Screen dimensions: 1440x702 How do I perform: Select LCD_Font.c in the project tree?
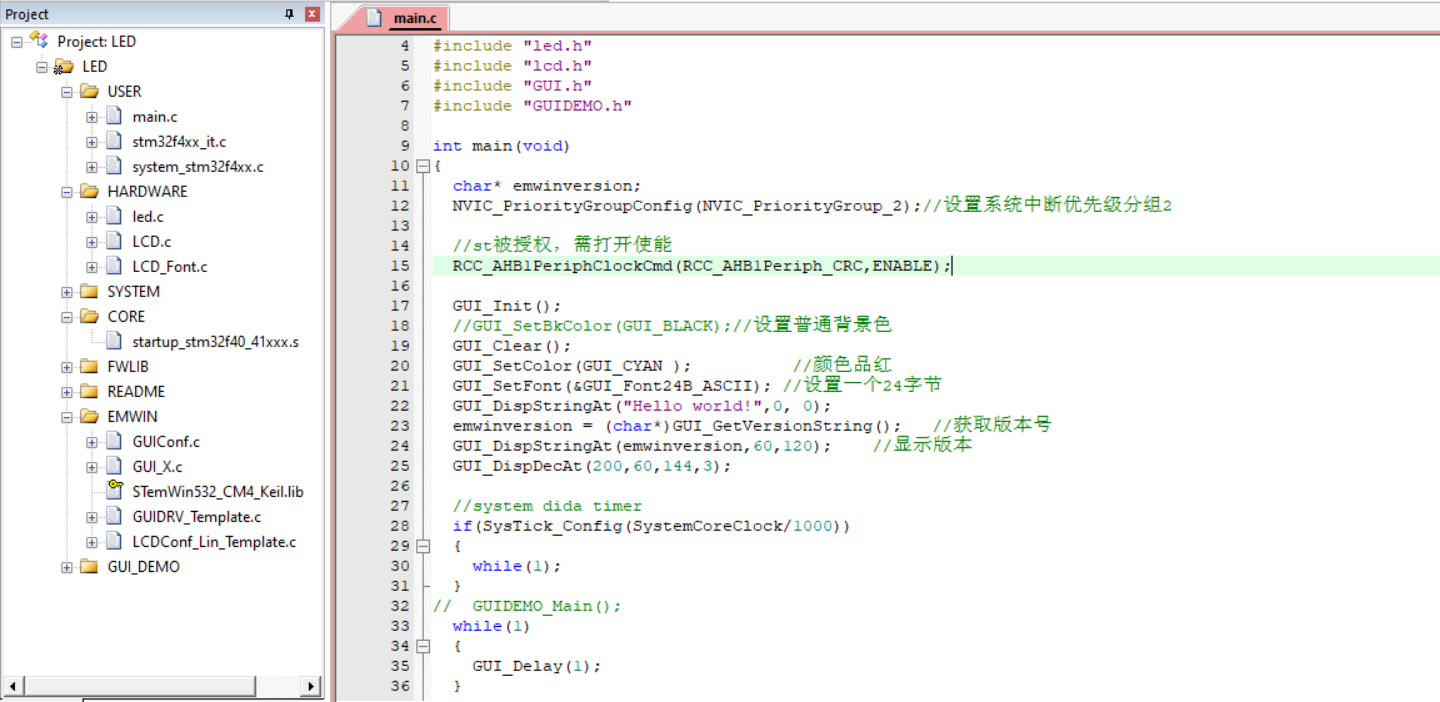170,267
